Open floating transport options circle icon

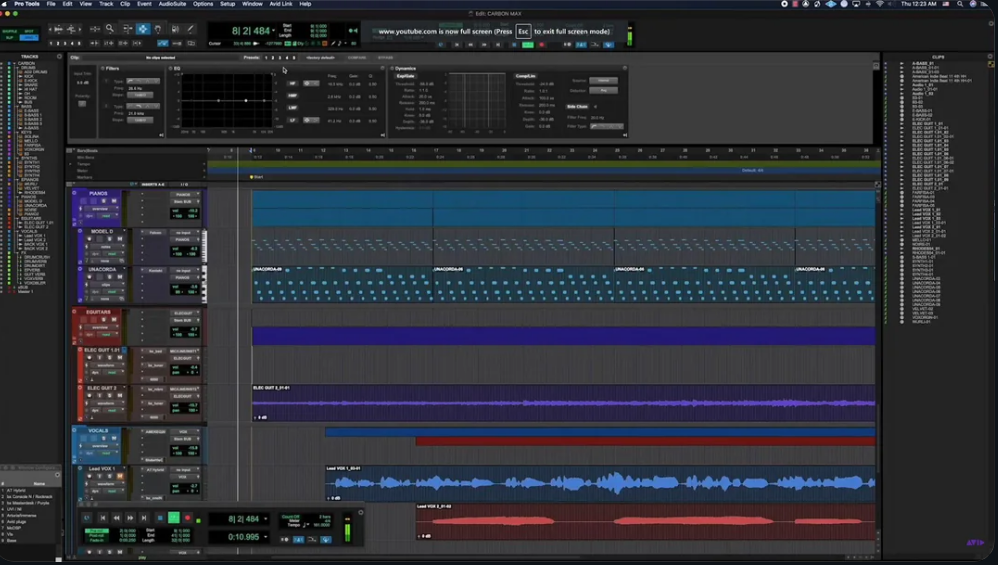[x=361, y=512]
